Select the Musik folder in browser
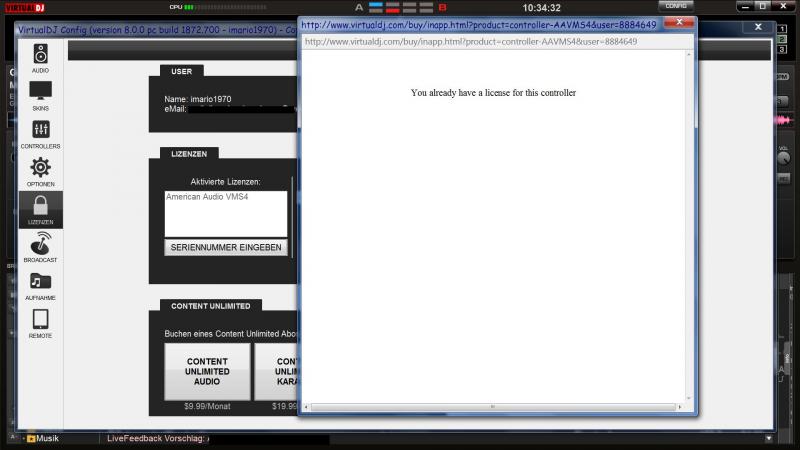The image size is (800, 450). coord(43,438)
